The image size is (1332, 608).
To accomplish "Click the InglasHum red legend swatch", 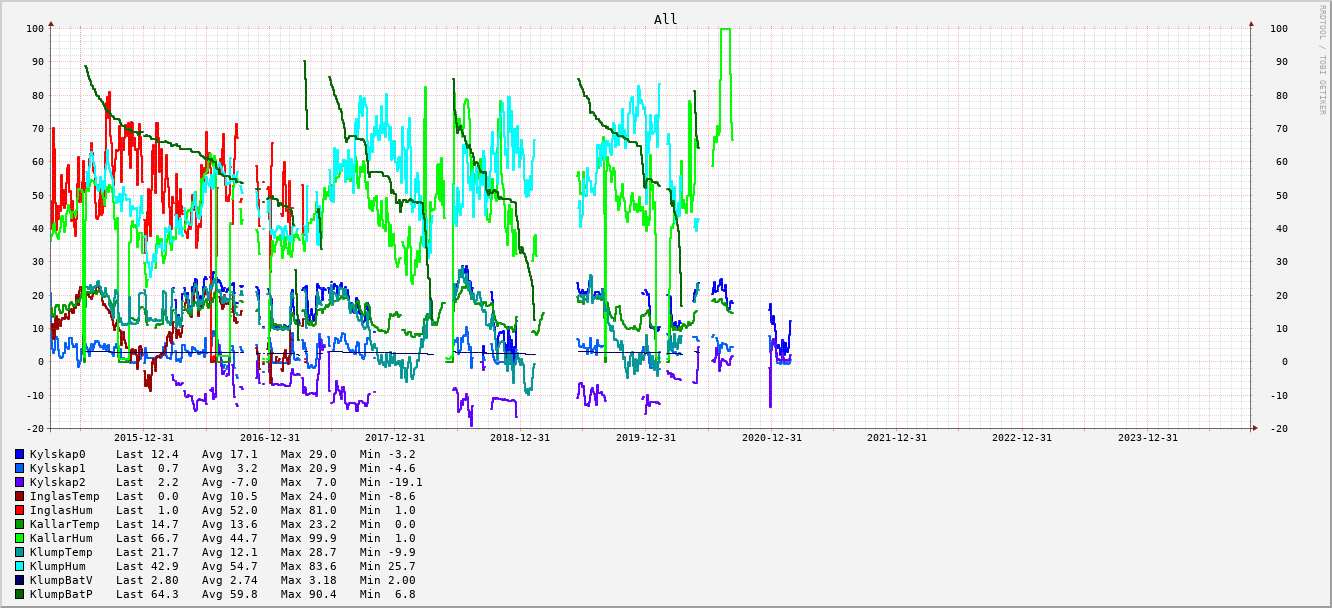I will pyautogui.click(x=19, y=510).
